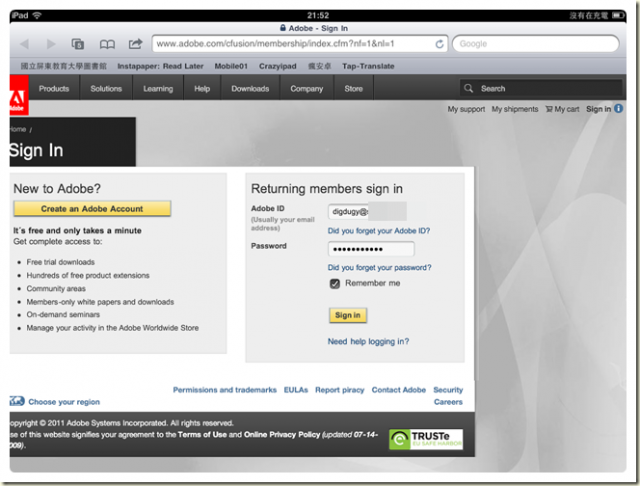Open the 國立屏東教育大學圖書館 bookmark
This screenshot has width=640, height=486.
[x=64, y=66]
